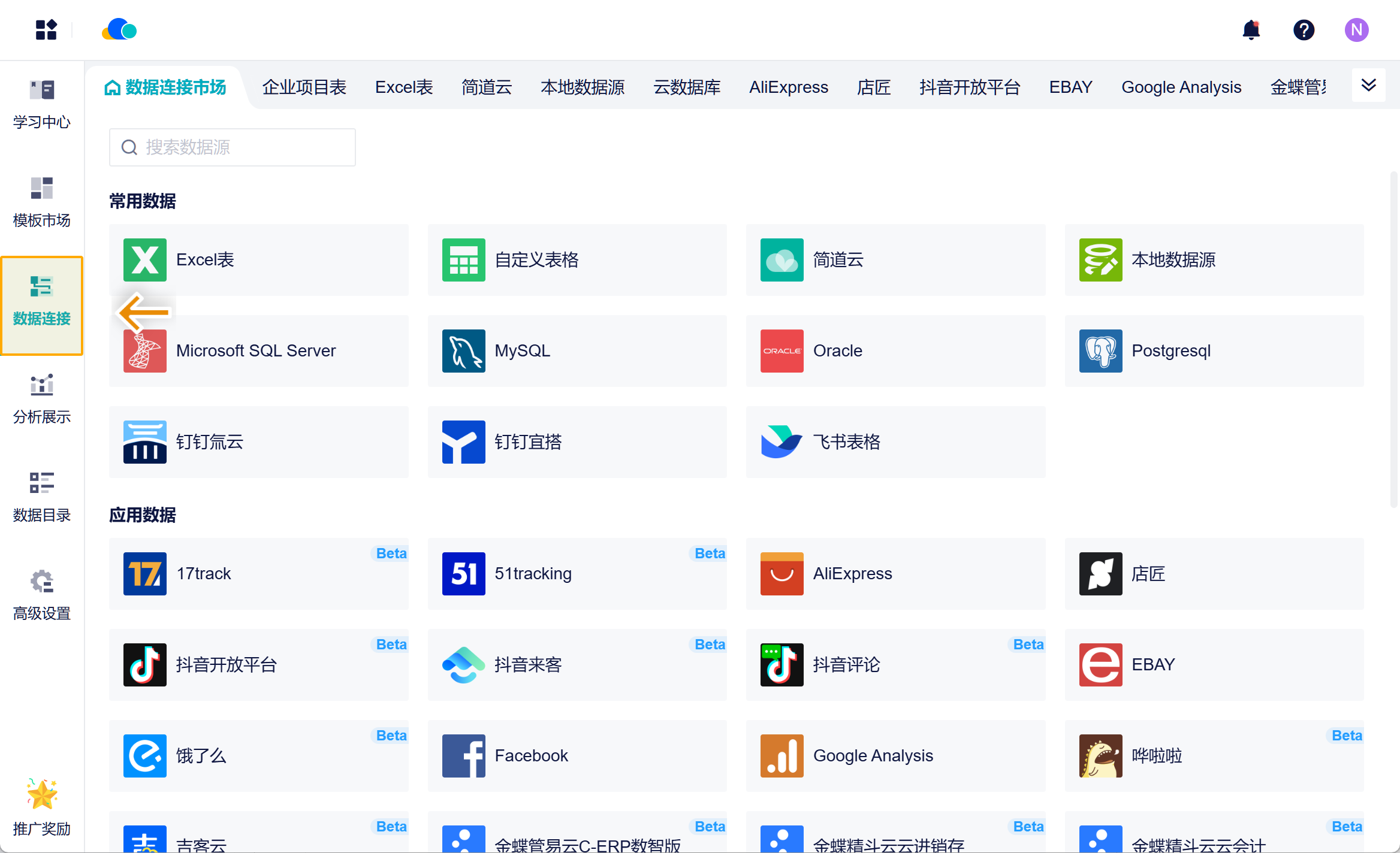Select the Google Analysis card icon
Viewport: 1400px width, 853px height.
coord(782,756)
